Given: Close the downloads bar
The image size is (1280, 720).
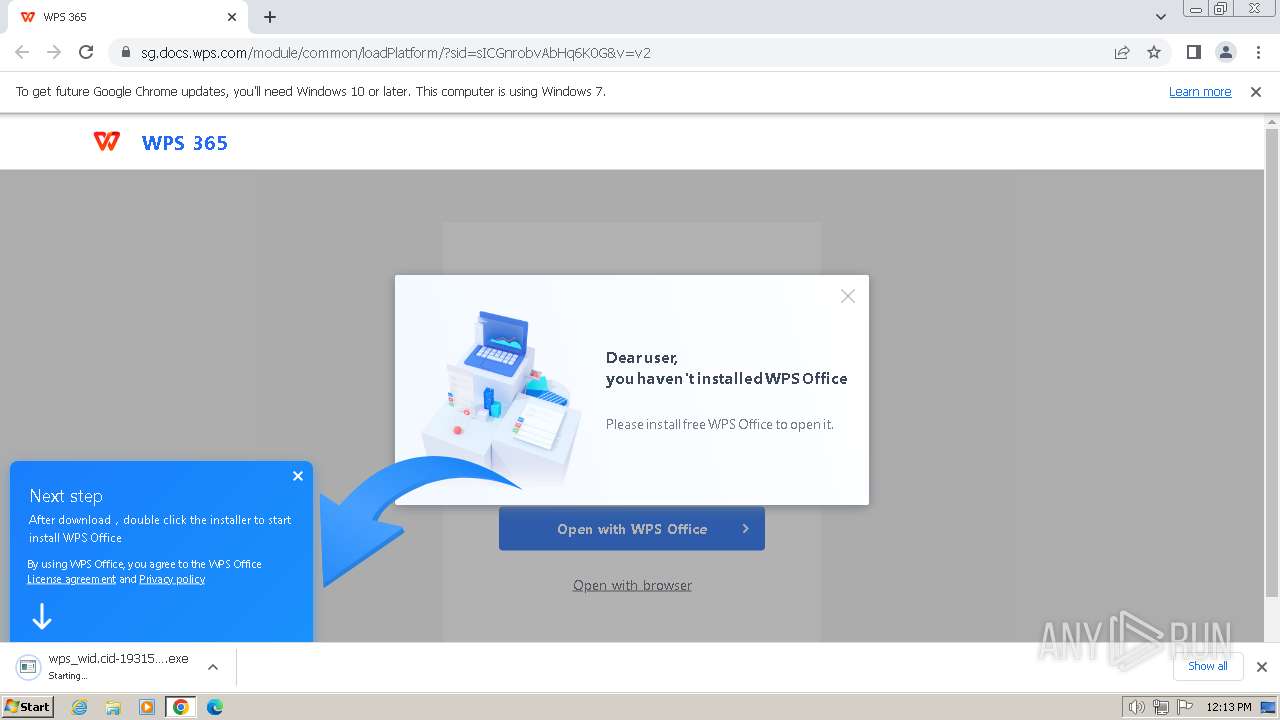Looking at the screenshot, I should pos(1262,667).
